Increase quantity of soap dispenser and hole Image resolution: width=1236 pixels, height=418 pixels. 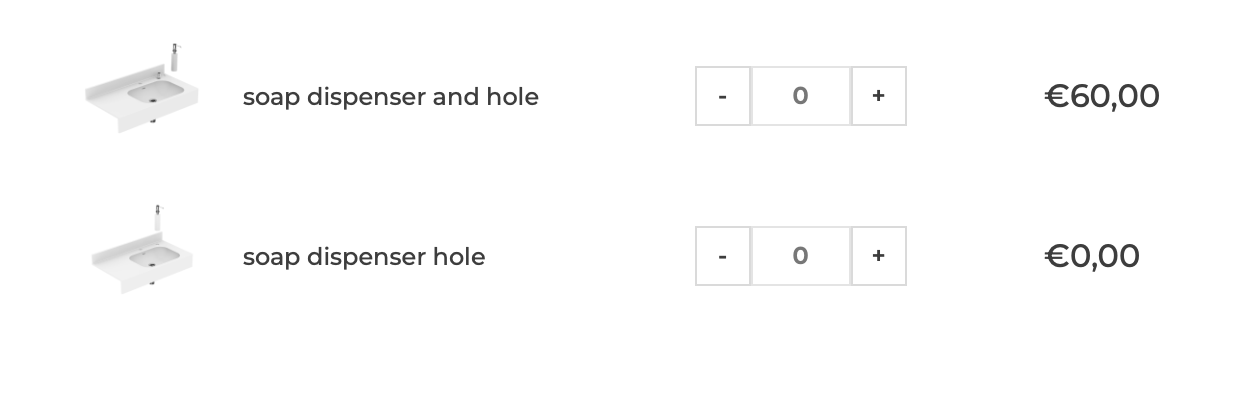[x=878, y=96]
